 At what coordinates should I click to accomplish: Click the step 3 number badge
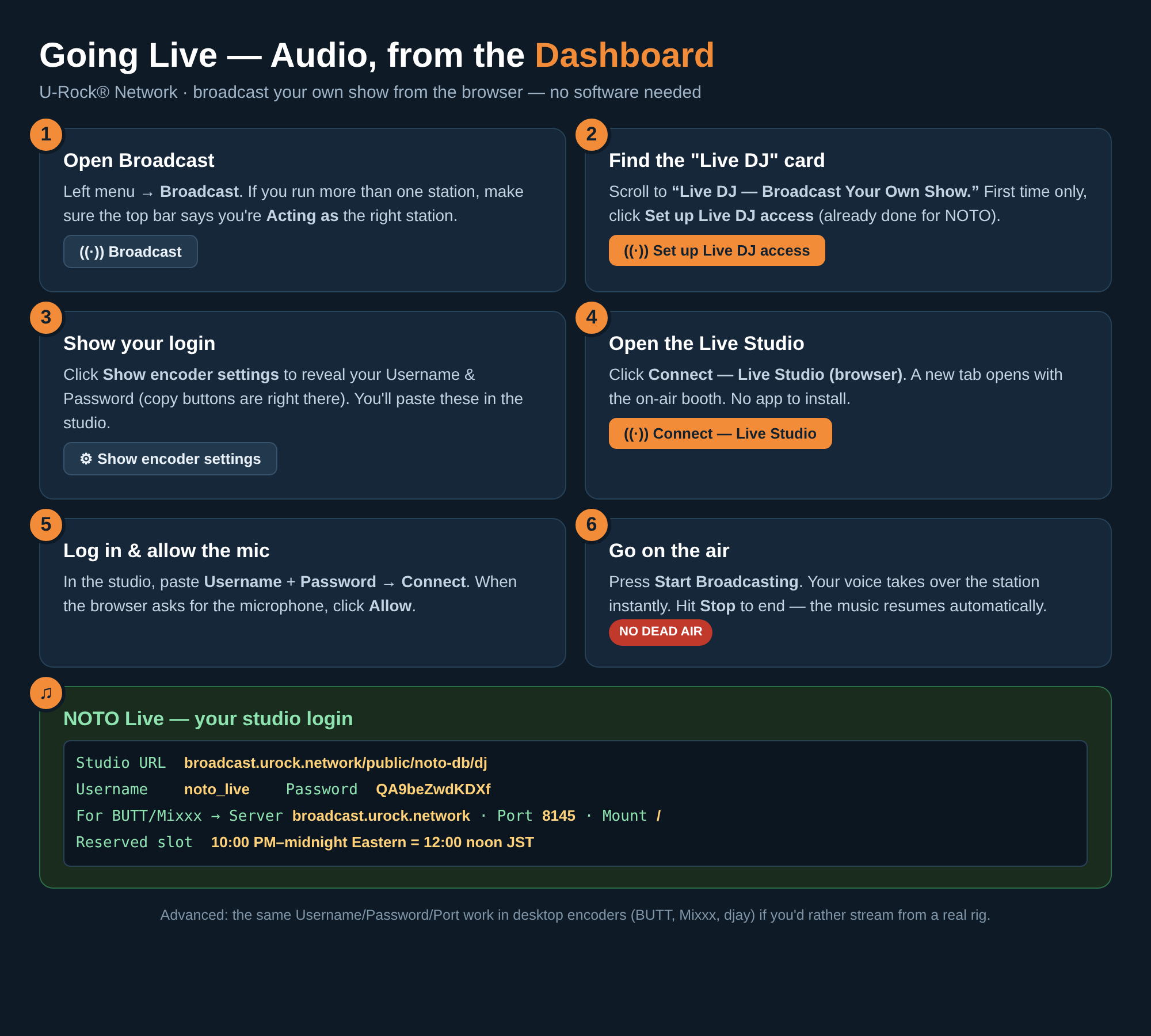point(46,318)
